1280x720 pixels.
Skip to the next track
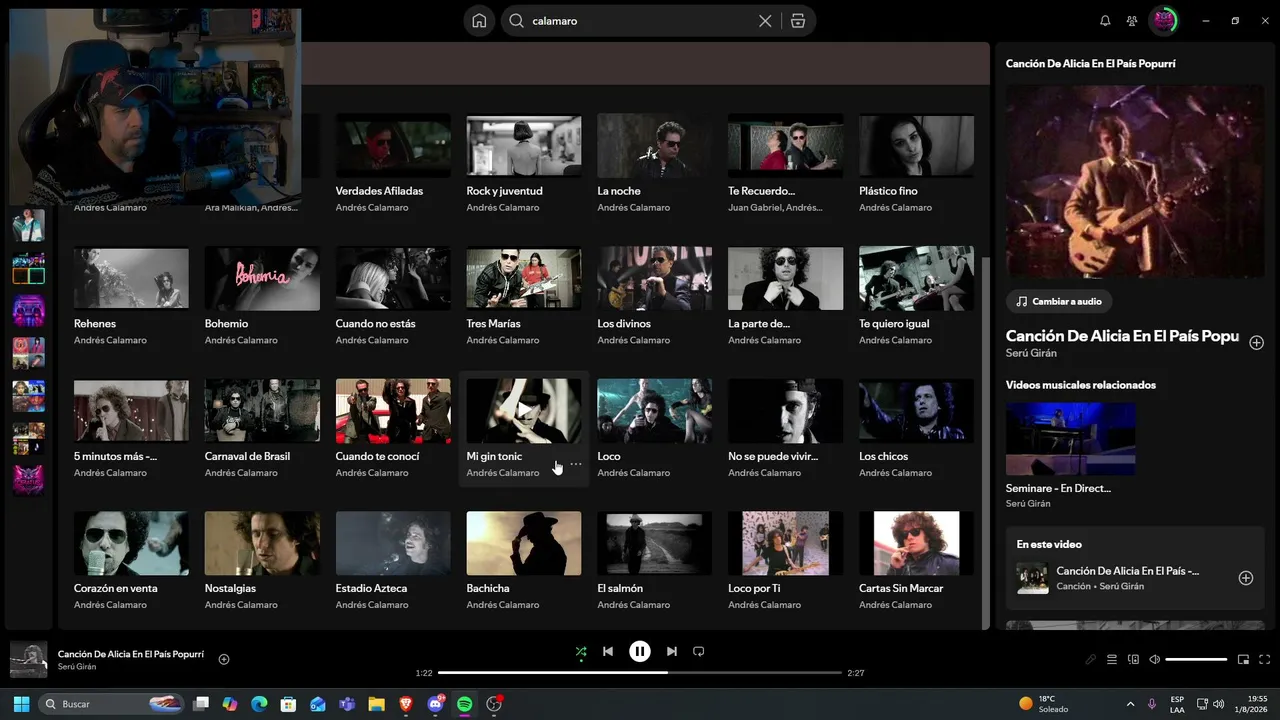point(672,652)
